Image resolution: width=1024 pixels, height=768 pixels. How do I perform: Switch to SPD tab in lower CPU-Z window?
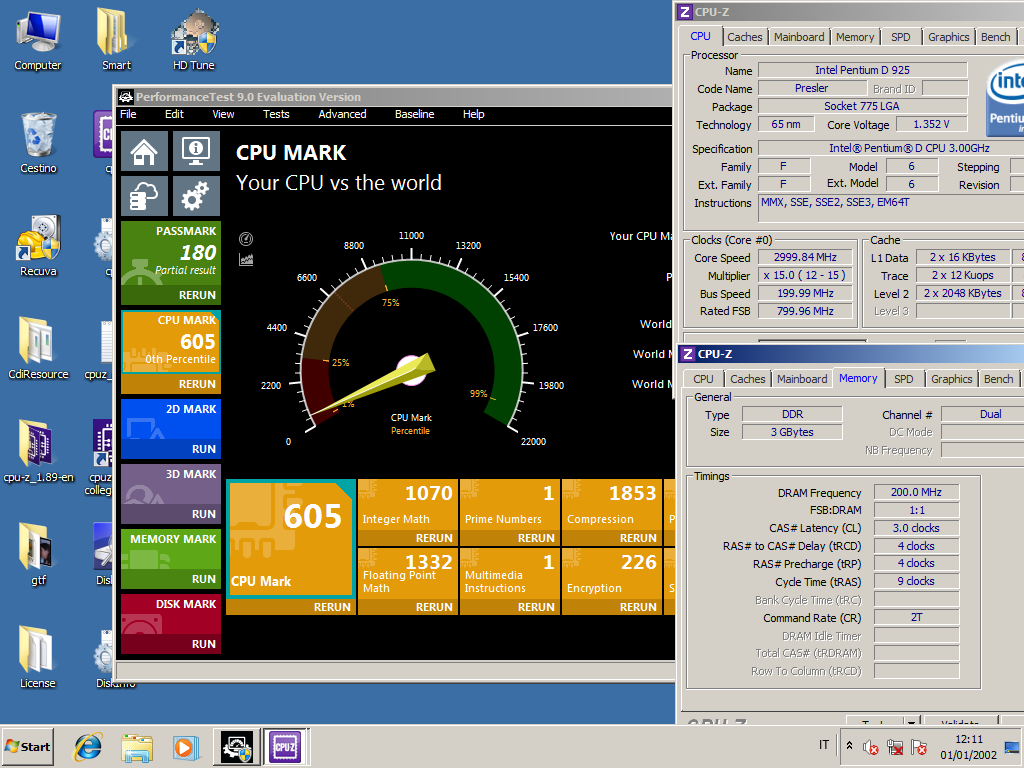(x=903, y=379)
